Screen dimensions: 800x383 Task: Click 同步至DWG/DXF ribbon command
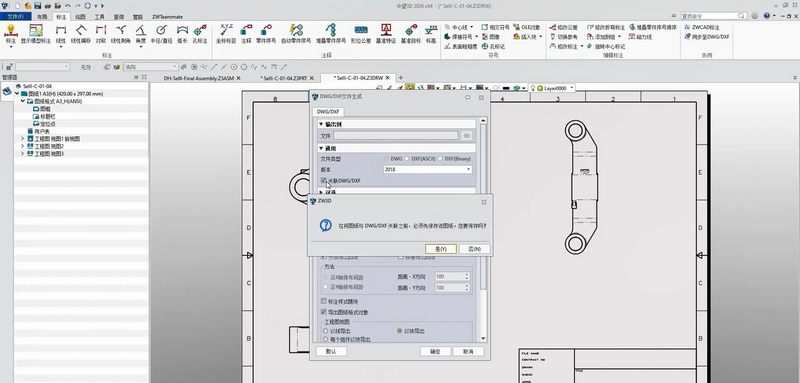708,37
